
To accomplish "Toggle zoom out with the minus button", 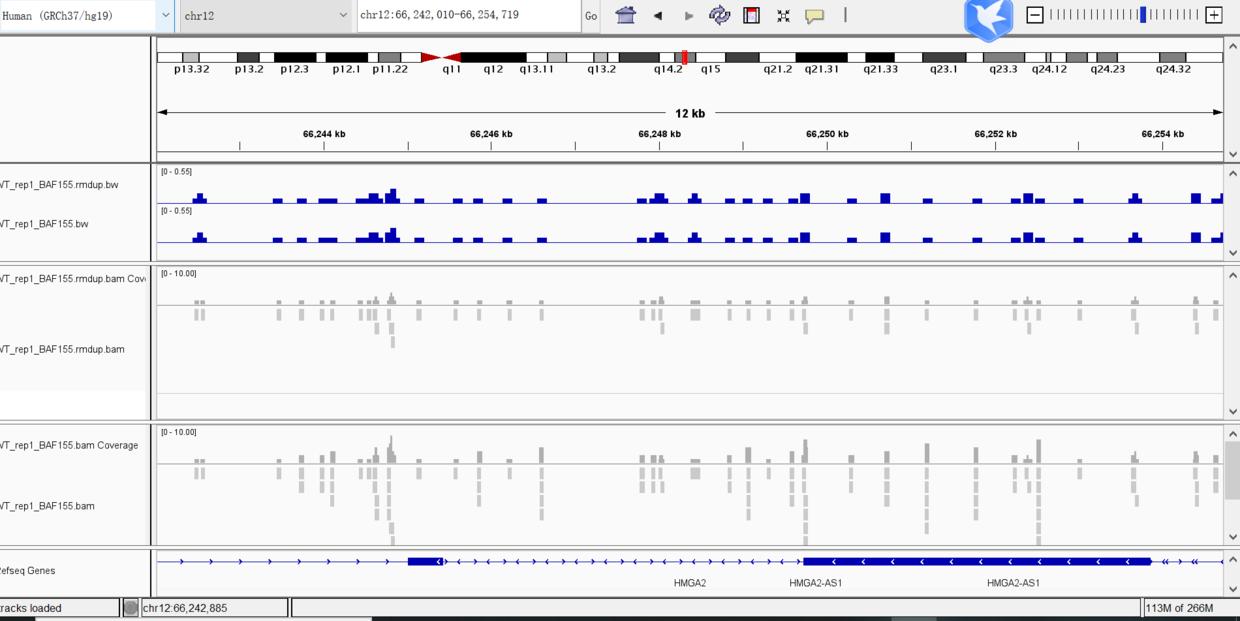I will (x=1033, y=16).
